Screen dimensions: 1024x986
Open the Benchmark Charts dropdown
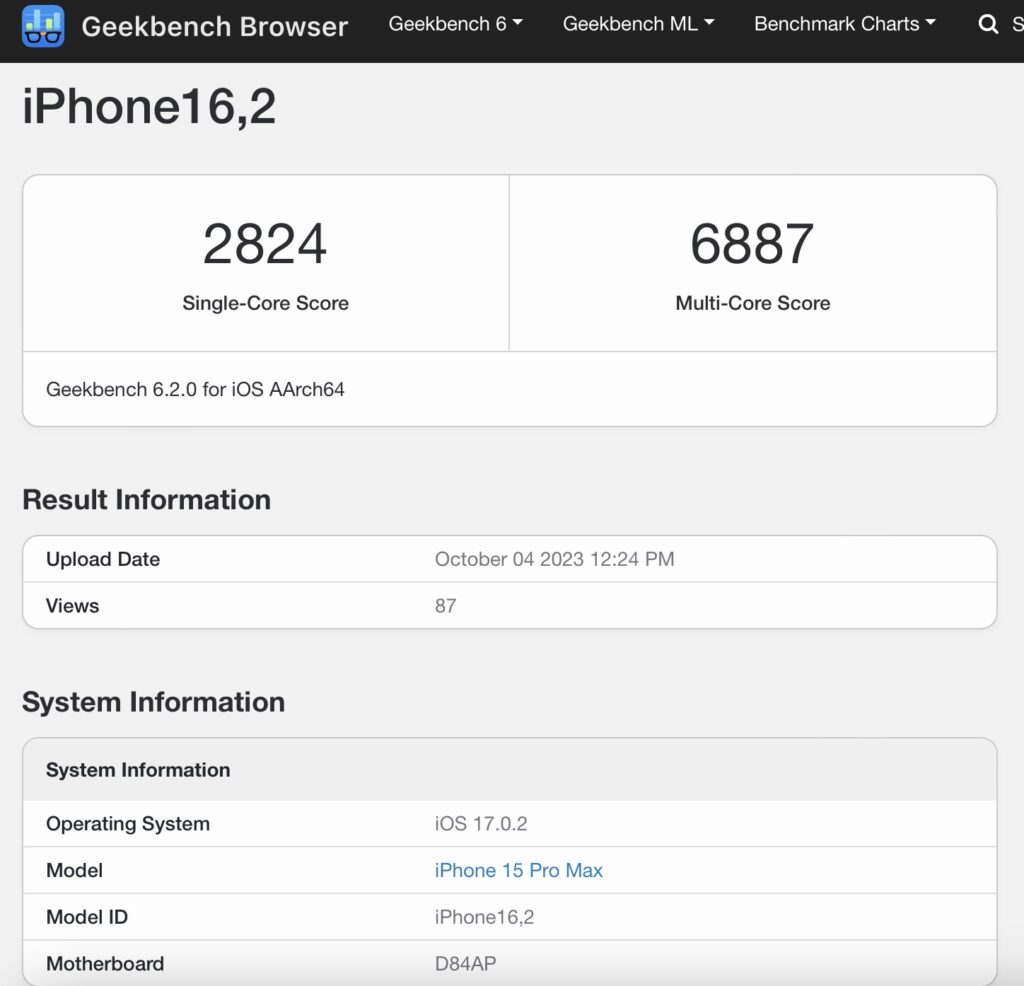point(844,24)
